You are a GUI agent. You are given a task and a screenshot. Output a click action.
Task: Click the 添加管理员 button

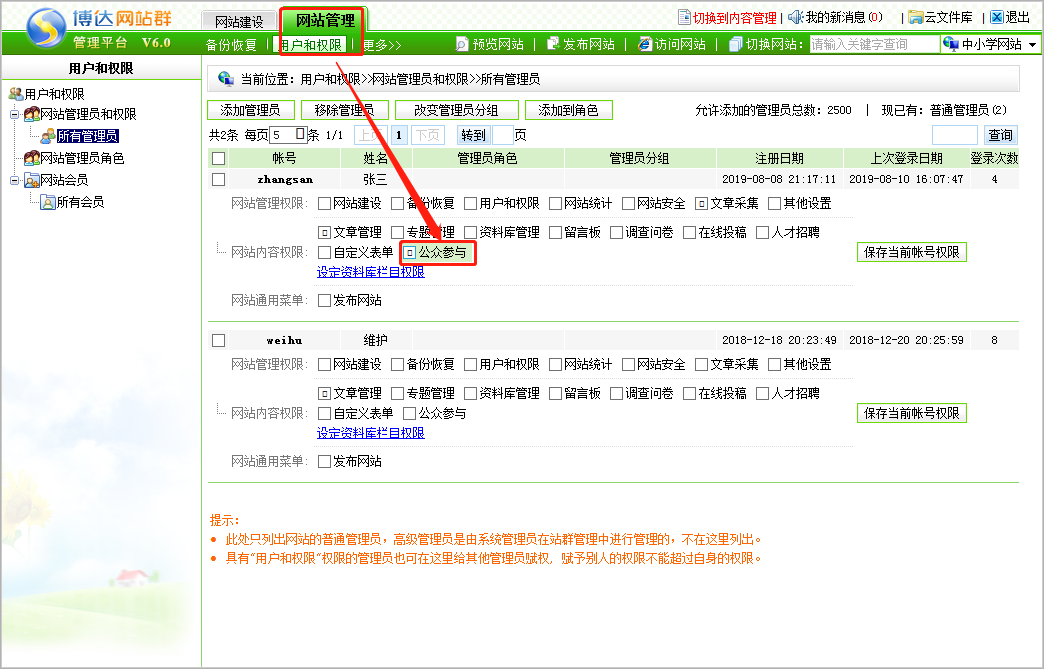[x=250, y=110]
